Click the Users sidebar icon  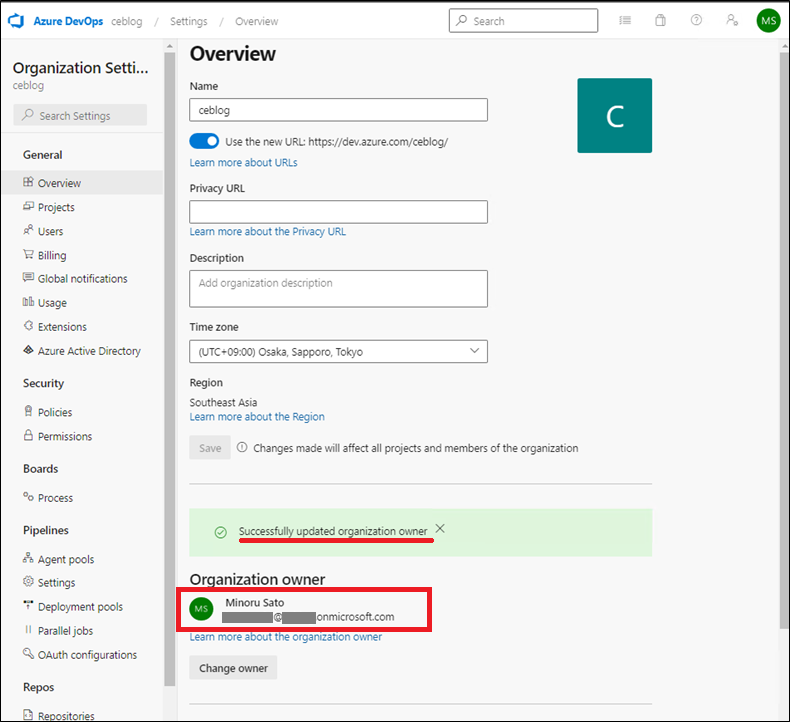pos(28,230)
